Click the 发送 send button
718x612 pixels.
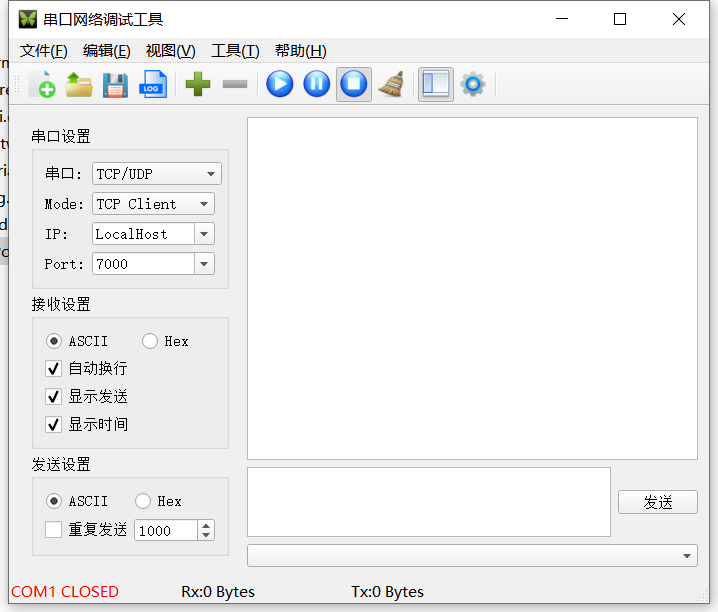[658, 502]
